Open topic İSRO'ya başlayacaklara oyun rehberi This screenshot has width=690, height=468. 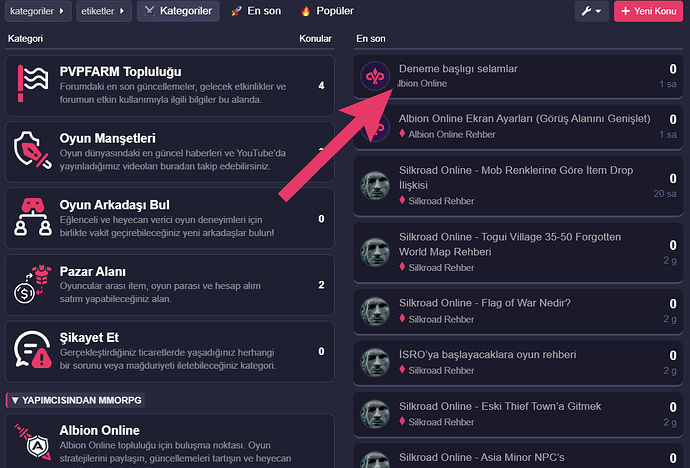487,355
